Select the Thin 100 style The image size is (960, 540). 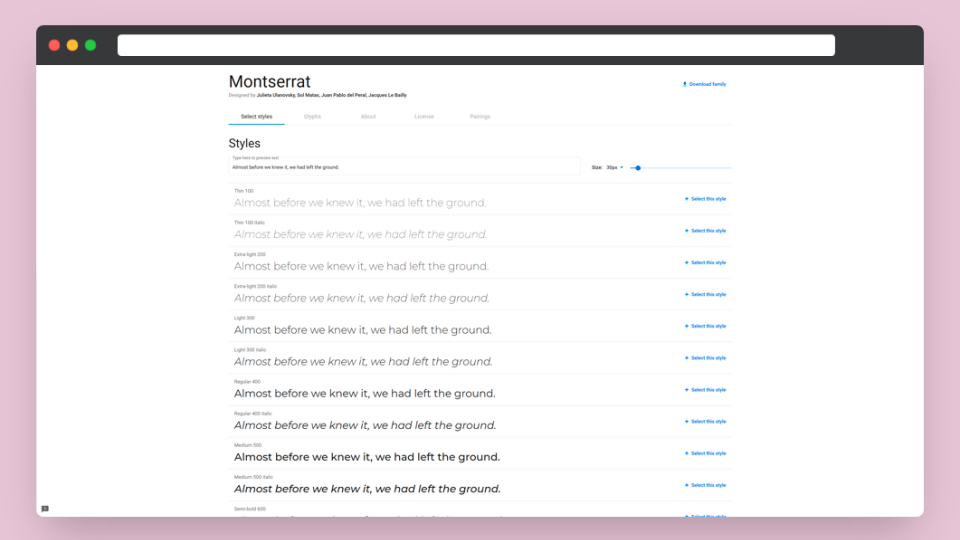705,199
